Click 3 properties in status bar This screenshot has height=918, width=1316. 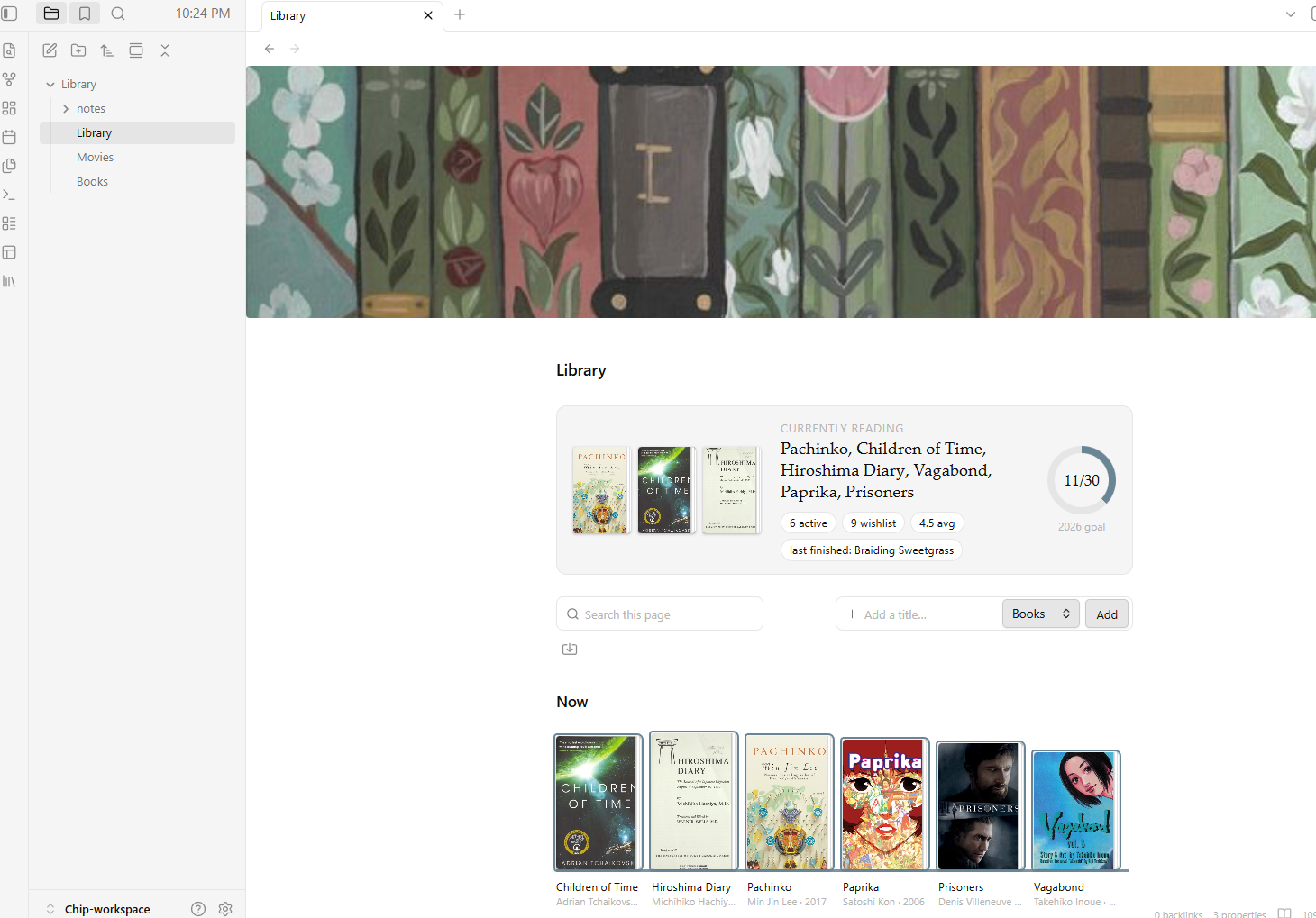tap(1239, 913)
